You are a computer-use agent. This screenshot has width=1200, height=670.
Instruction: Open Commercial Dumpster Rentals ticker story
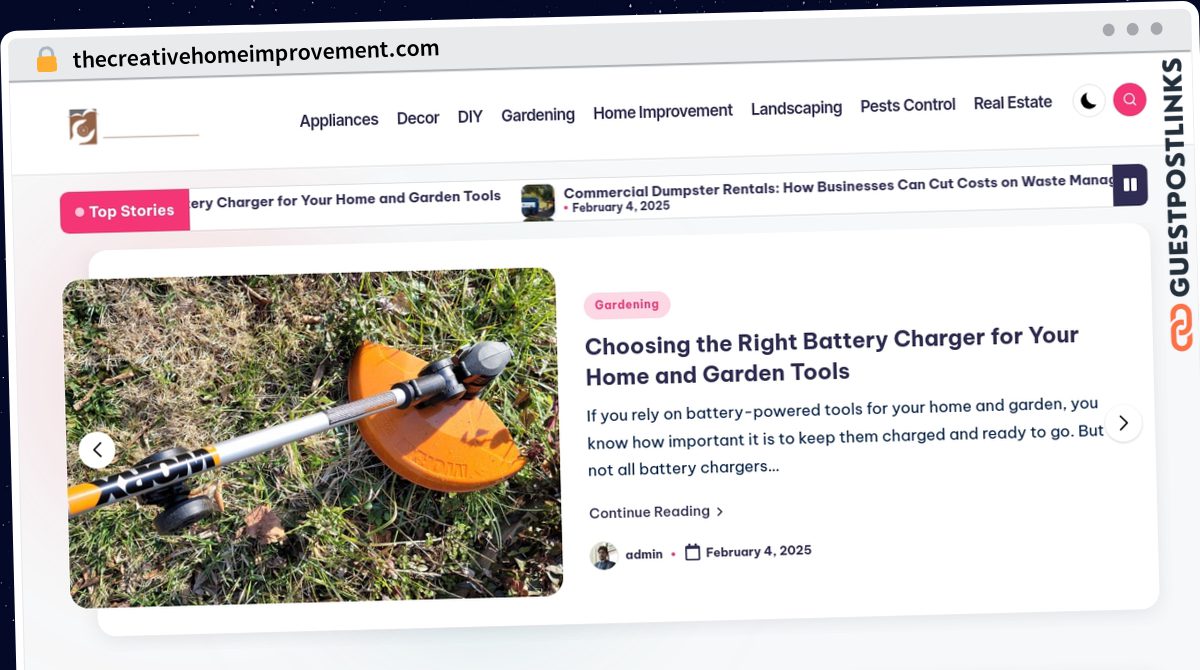pos(838,186)
